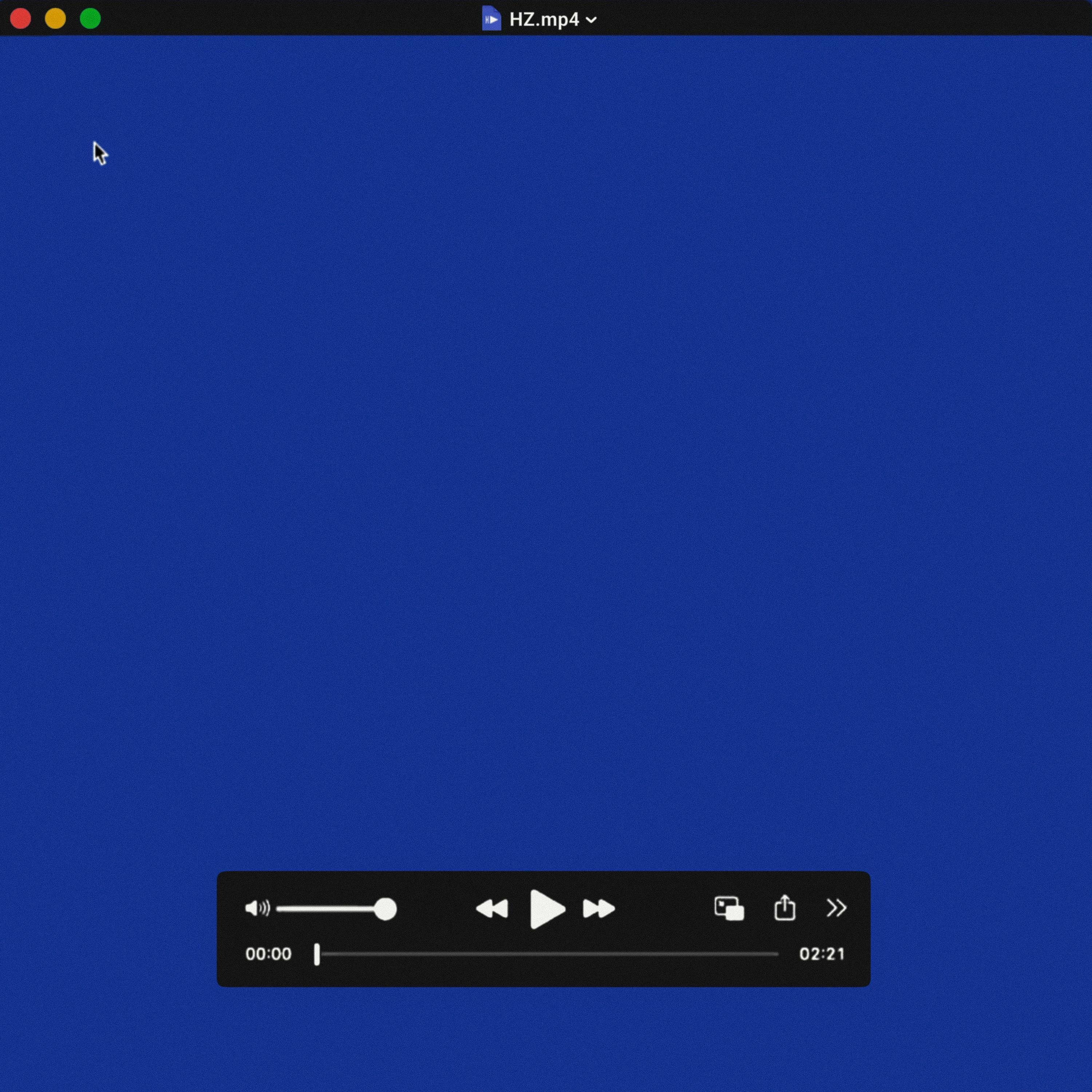Enable picture-in-picture mode
1092x1092 pixels.
pyautogui.click(x=729, y=908)
